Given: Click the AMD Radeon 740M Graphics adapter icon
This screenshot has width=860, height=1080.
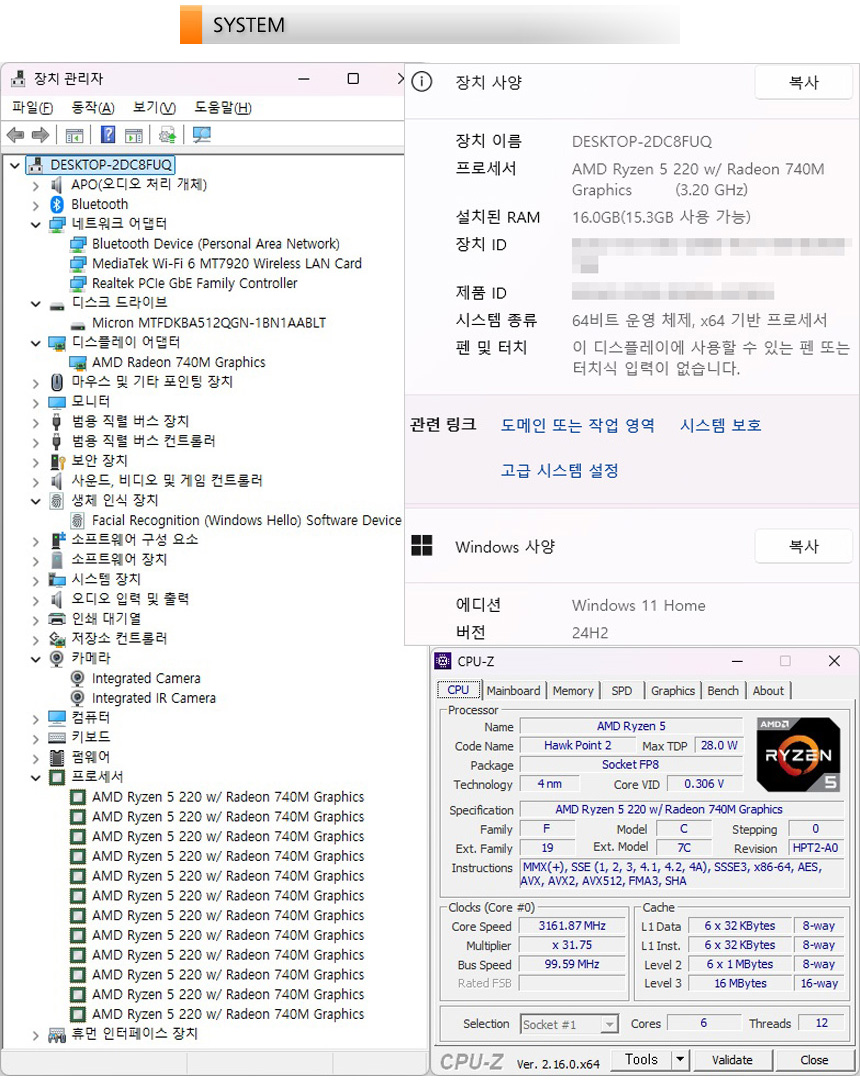Looking at the screenshot, I should tap(79, 362).
